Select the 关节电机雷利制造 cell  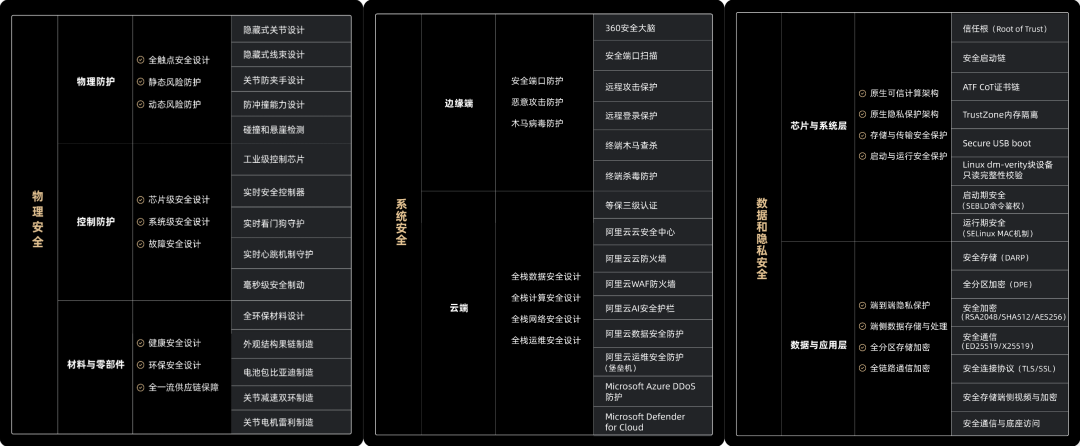click(x=291, y=422)
